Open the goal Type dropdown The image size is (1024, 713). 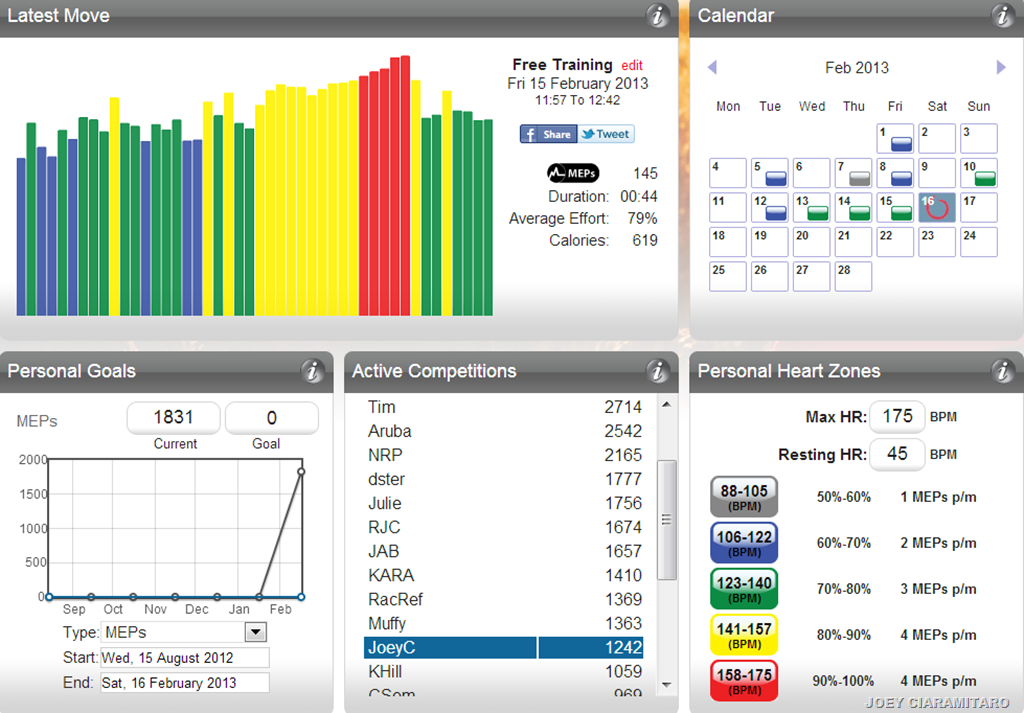256,632
